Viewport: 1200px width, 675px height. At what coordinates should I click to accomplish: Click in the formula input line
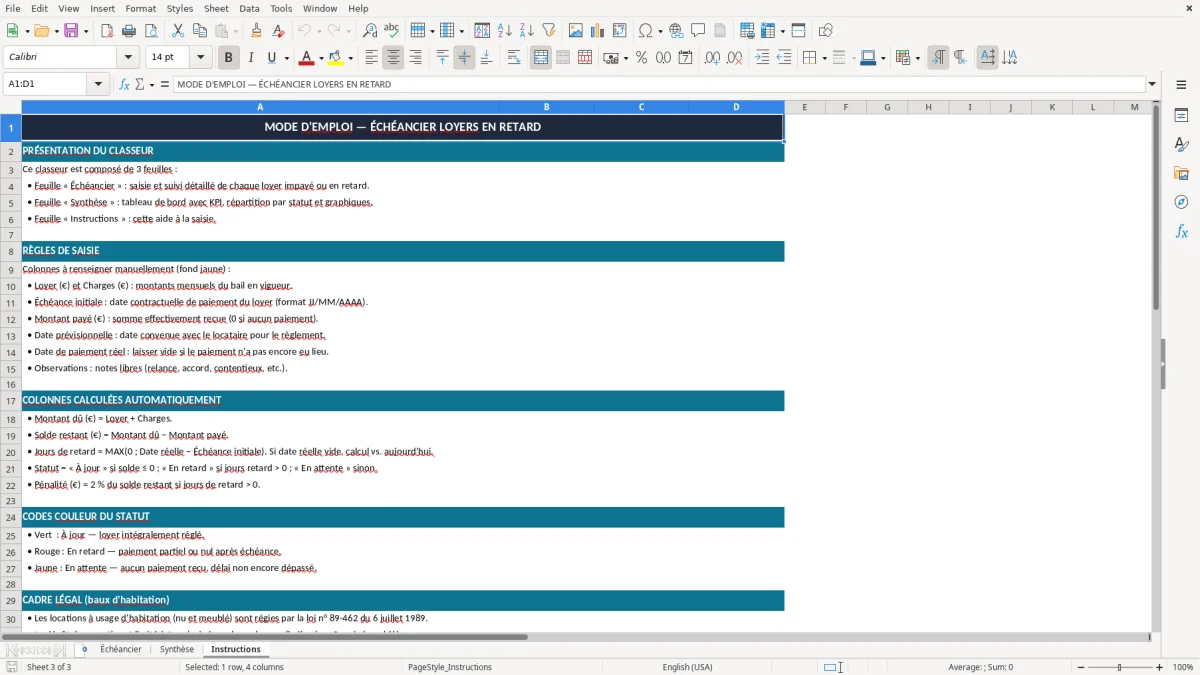pyautogui.click(x=658, y=84)
